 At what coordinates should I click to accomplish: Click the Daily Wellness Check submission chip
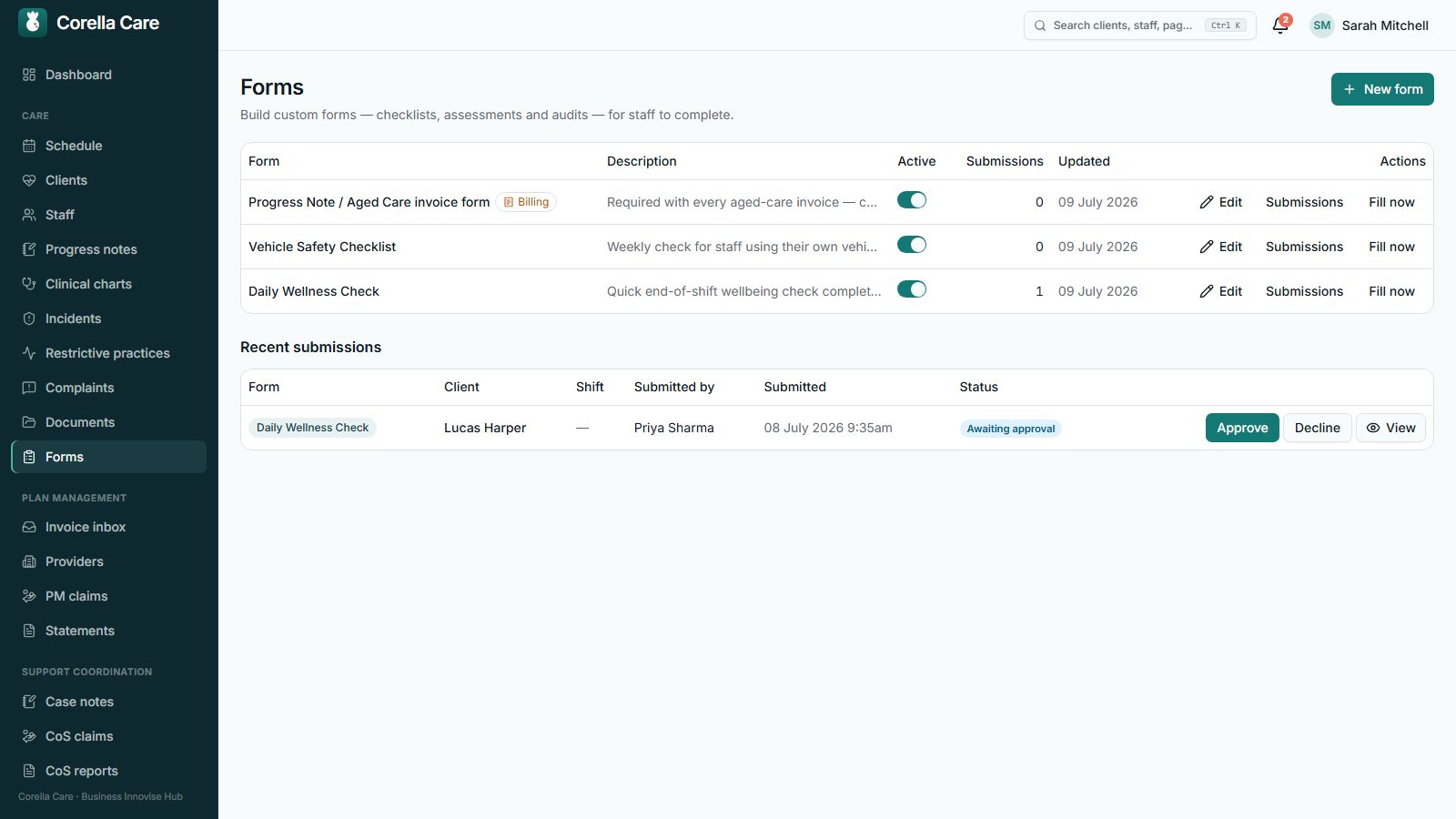(312, 428)
